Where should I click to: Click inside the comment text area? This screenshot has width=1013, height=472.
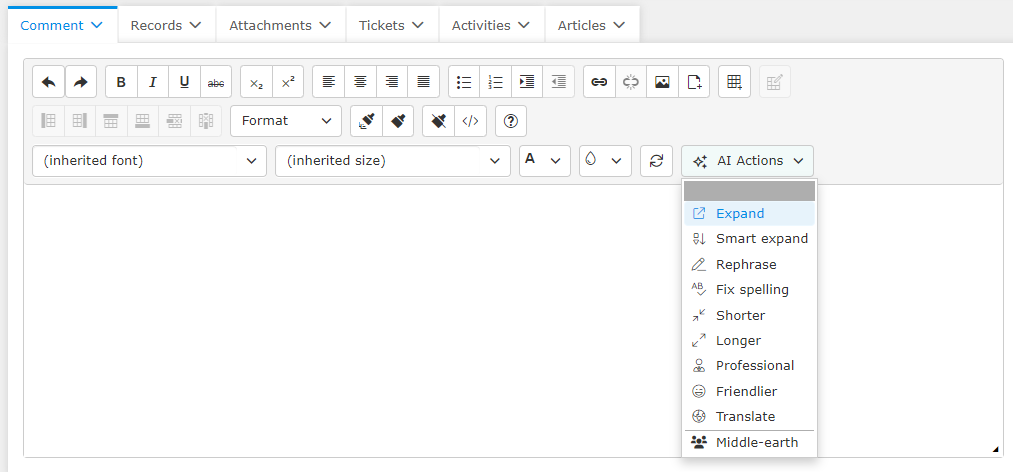click(x=350, y=320)
